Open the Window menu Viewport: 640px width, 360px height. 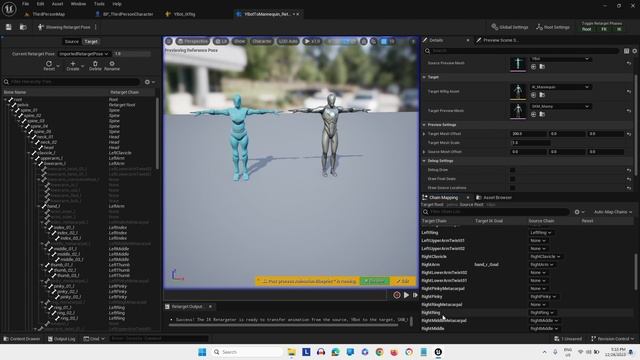pyautogui.click(x=78, y=4)
